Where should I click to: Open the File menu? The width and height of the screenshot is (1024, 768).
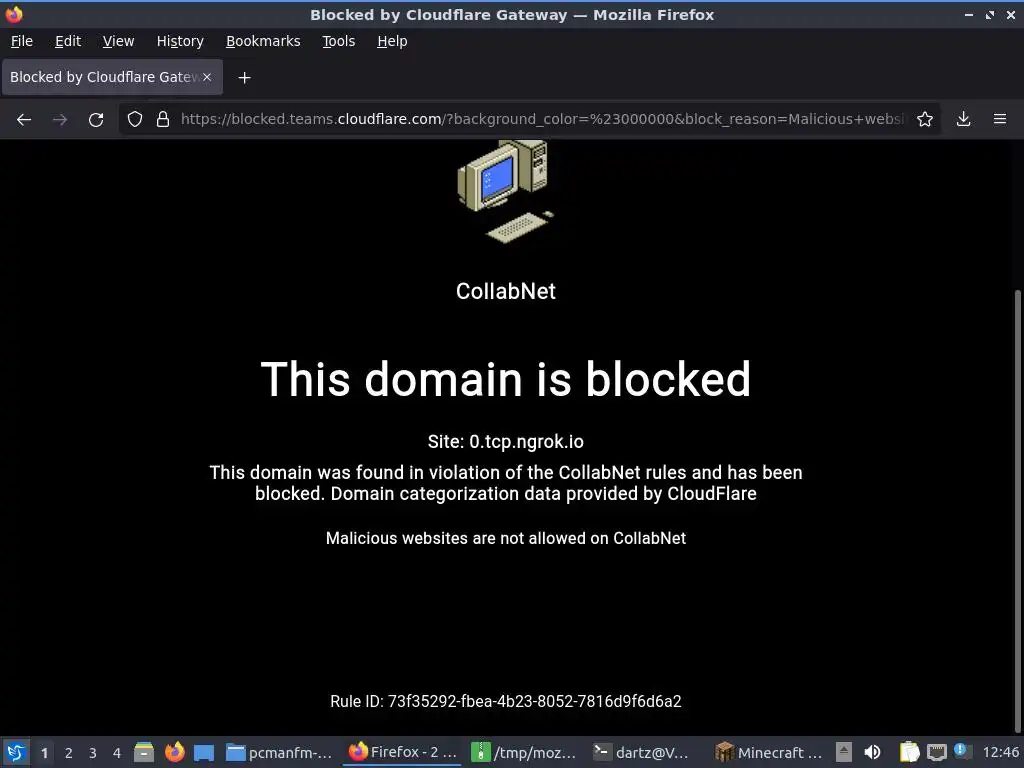pos(22,41)
